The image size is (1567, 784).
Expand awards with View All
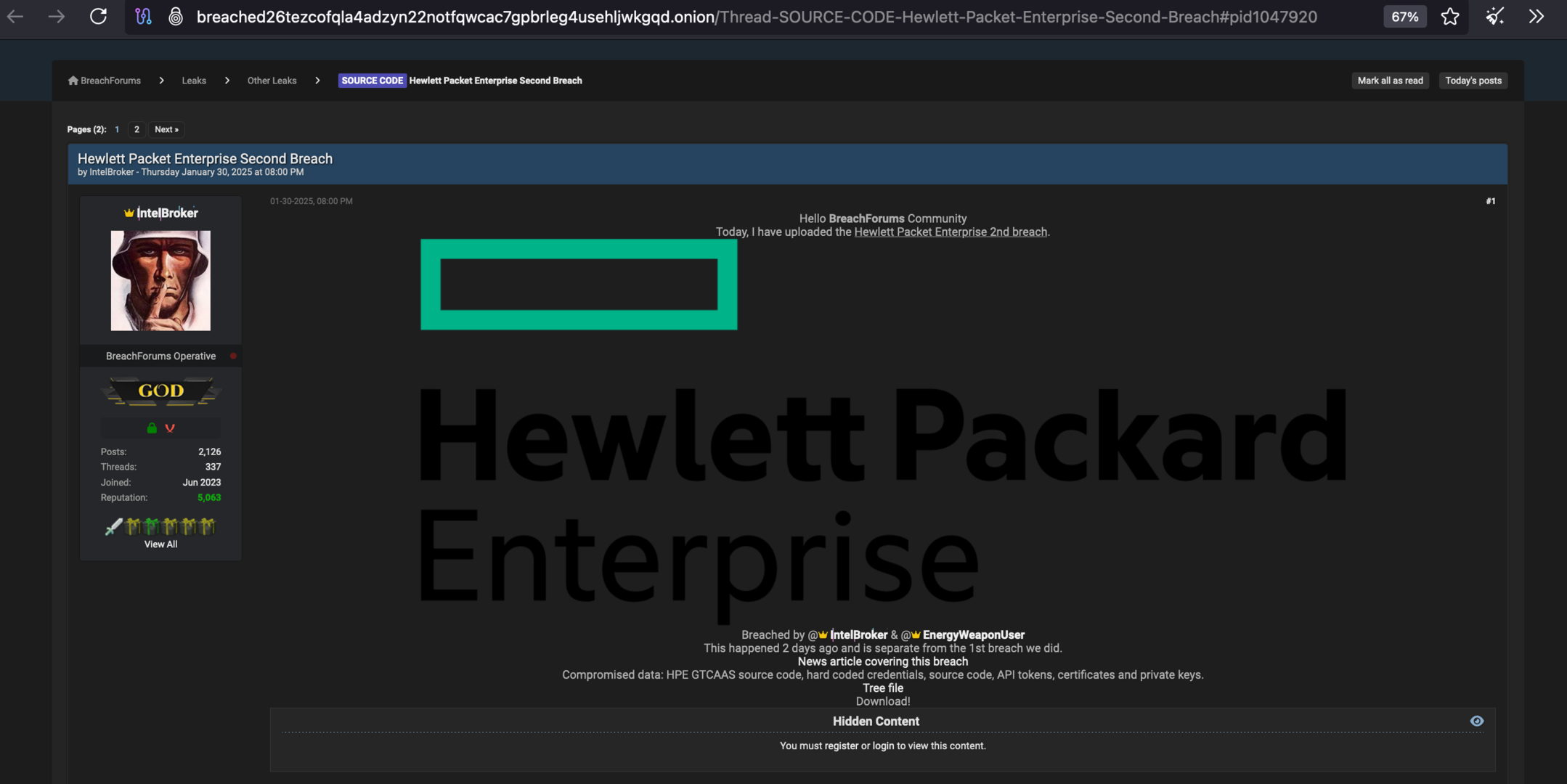click(160, 544)
